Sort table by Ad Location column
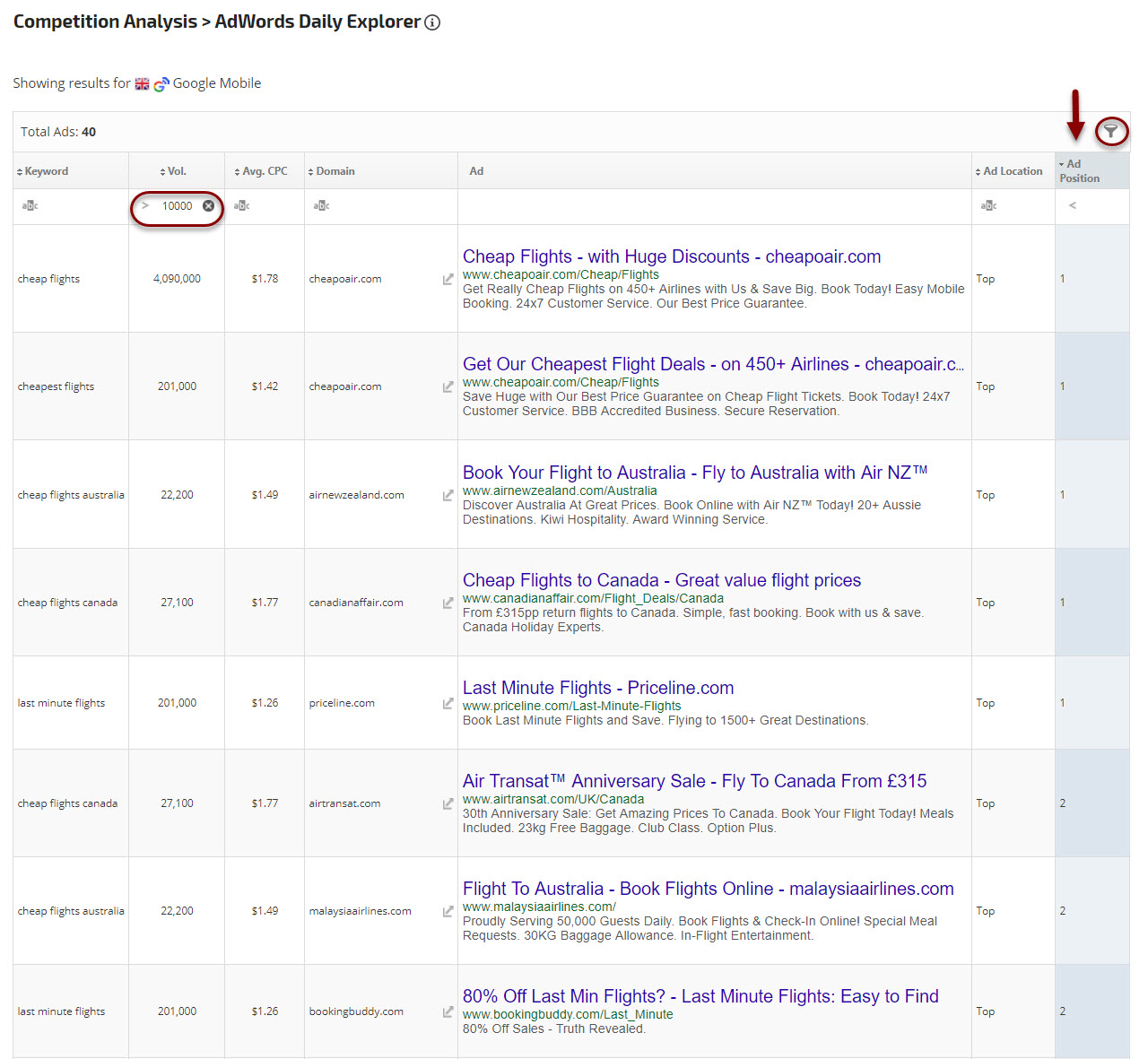 pos(1012,171)
